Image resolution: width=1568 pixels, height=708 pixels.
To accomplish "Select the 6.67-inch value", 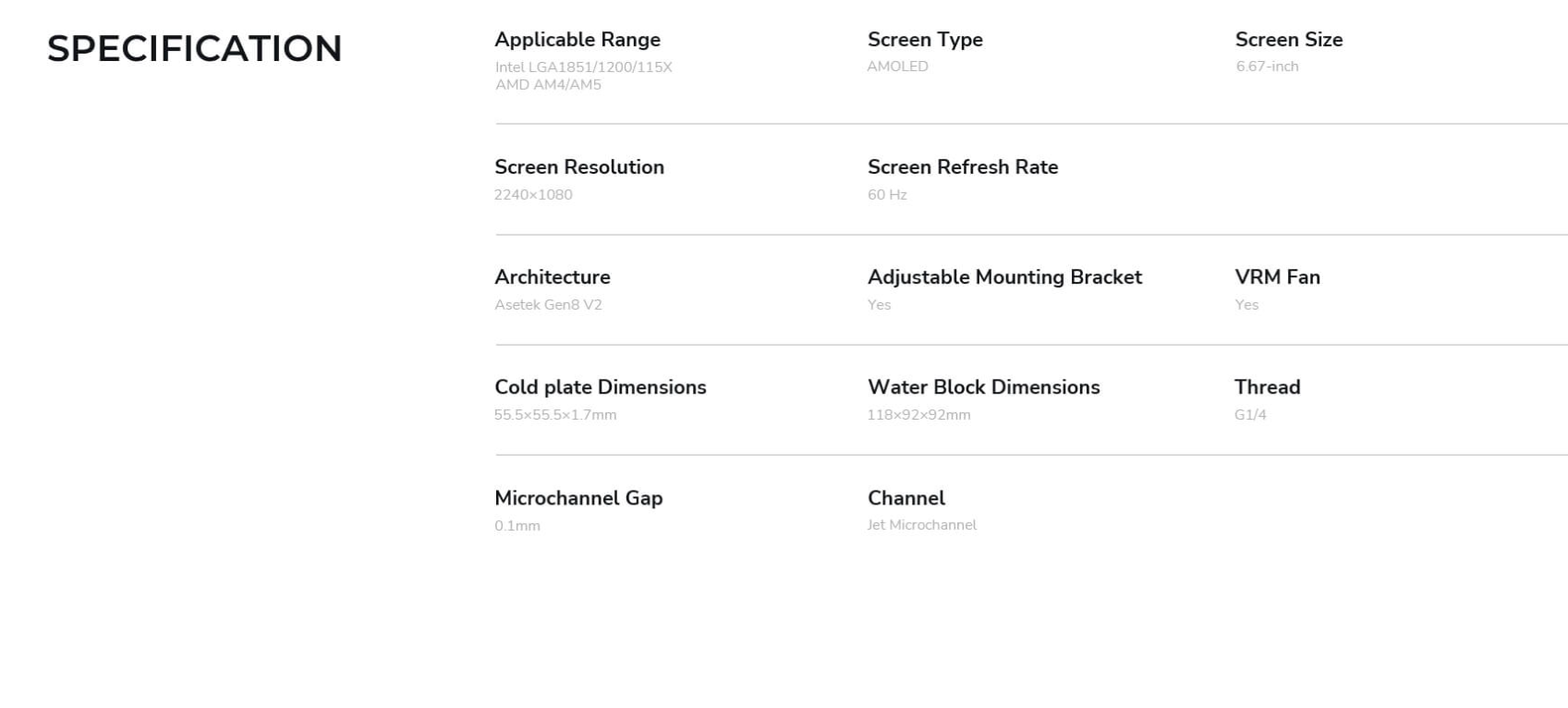I will tap(1267, 67).
